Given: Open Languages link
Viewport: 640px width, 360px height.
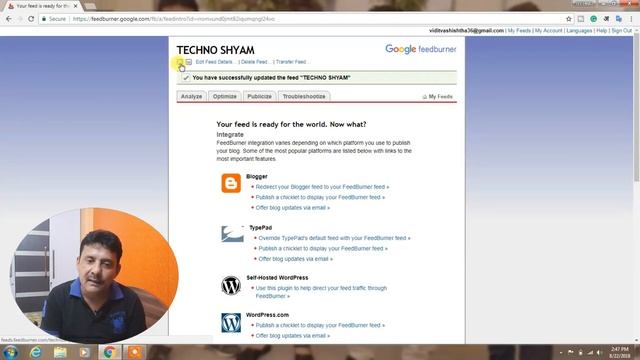Looking at the screenshot, I should 579,31.
